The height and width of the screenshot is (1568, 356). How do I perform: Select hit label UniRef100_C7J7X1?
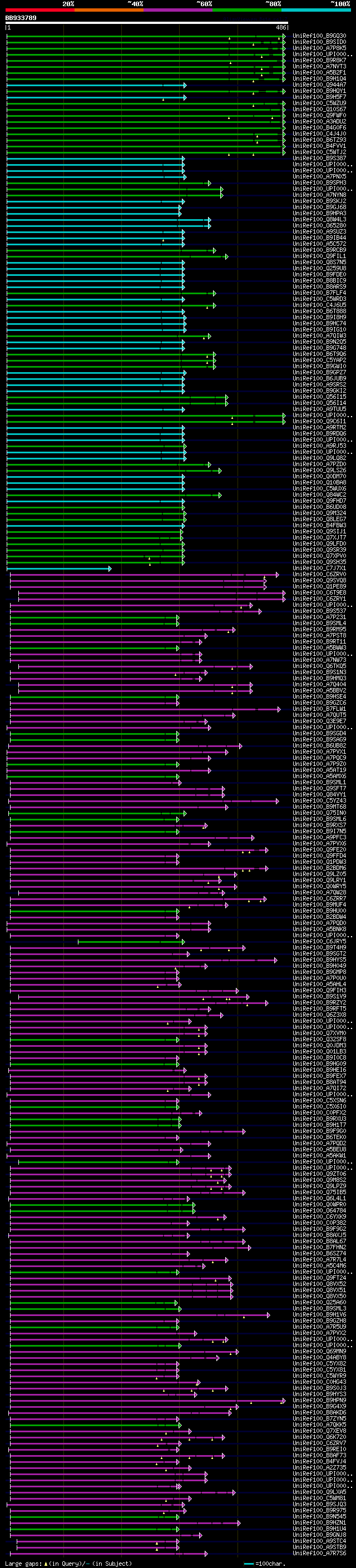(319, 568)
